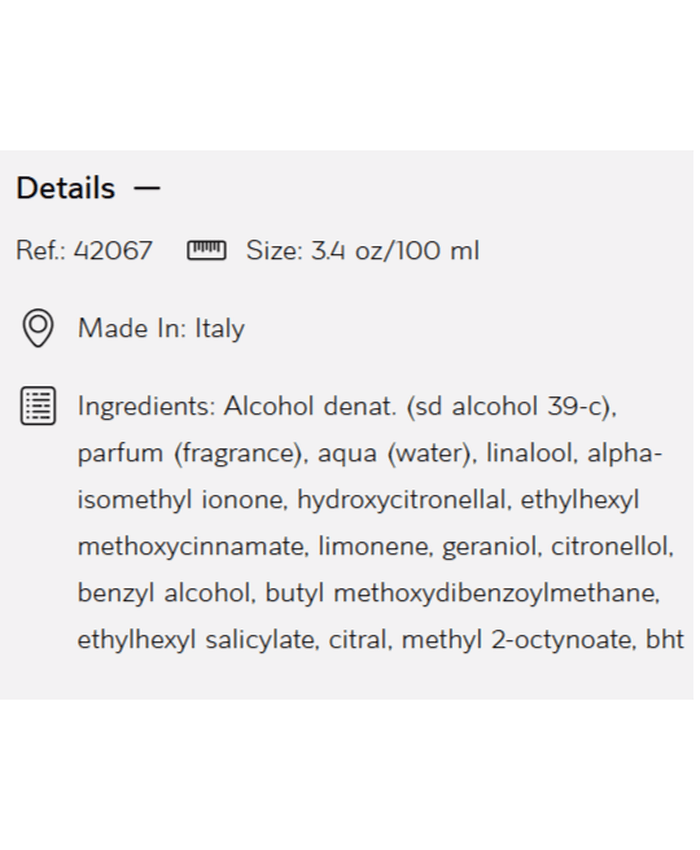700x850 pixels.
Task: Click the Details heading
Action: coord(66,188)
